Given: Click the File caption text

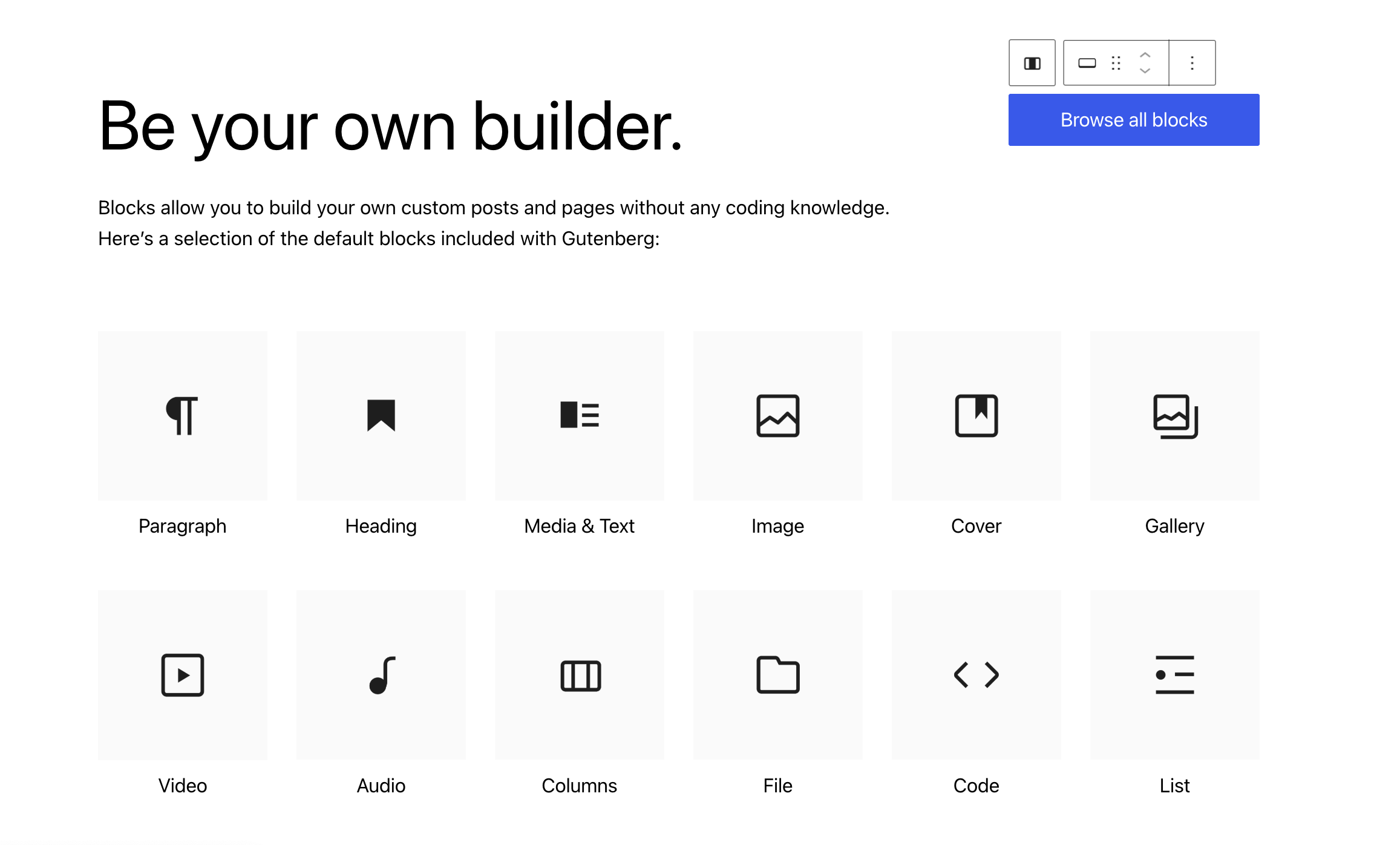Looking at the screenshot, I should coord(778,786).
